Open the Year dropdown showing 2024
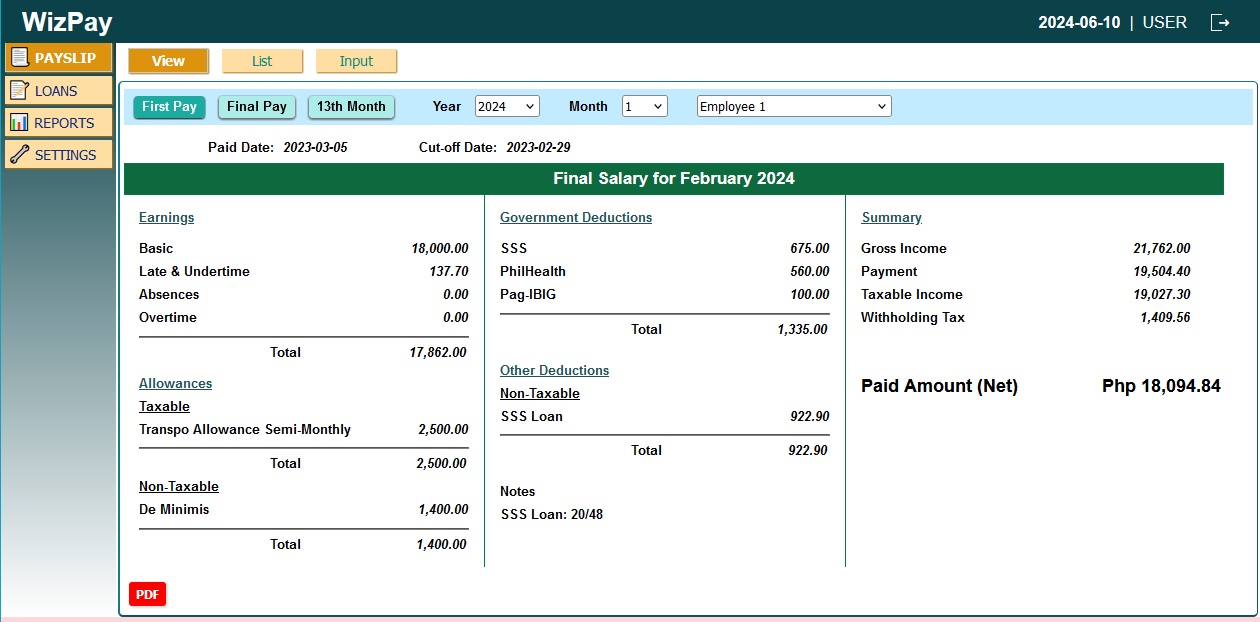 point(506,106)
